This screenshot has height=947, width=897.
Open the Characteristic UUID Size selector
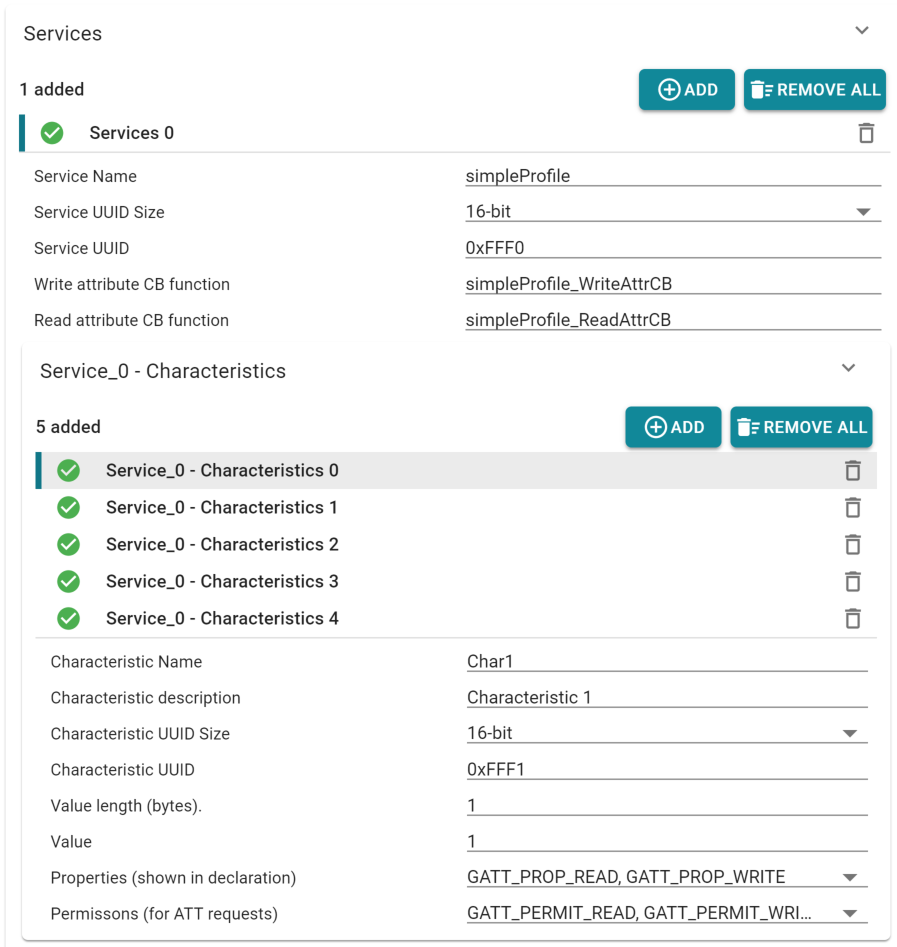(x=851, y=732)
